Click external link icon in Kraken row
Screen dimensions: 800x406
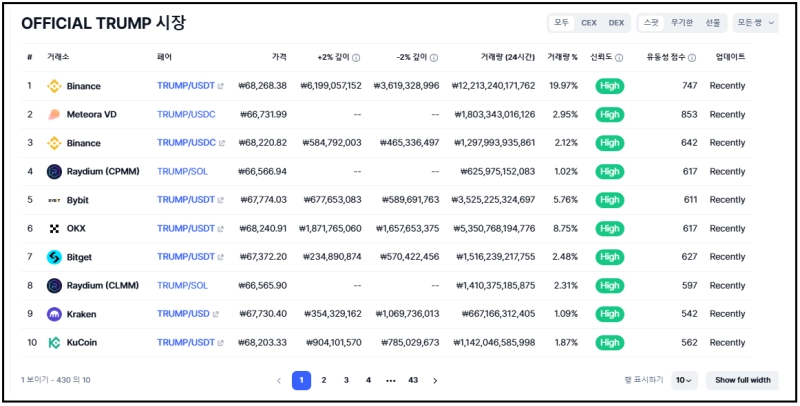click(215, 314)
